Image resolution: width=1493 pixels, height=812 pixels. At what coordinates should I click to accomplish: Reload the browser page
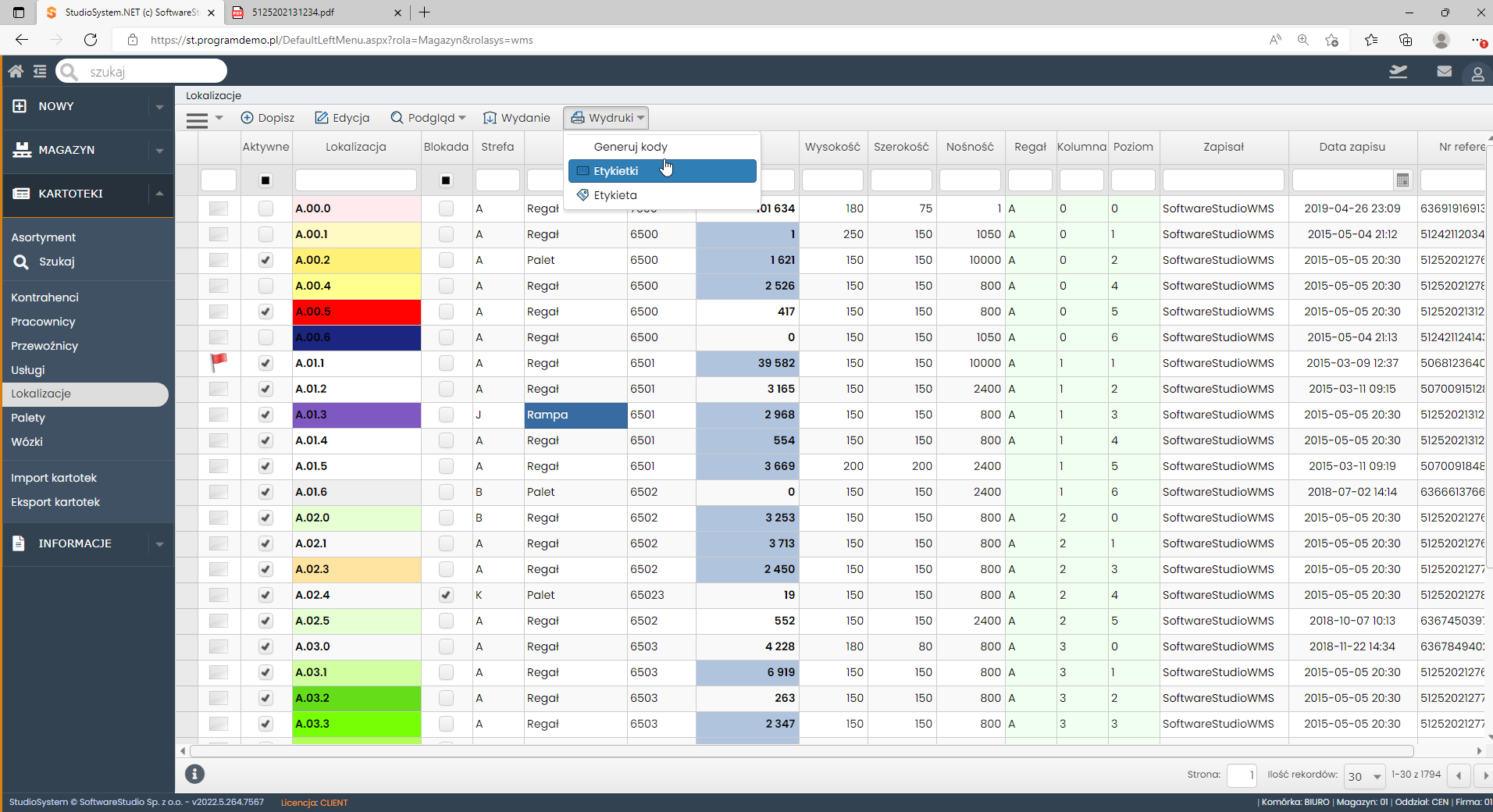tap(91, 40)
